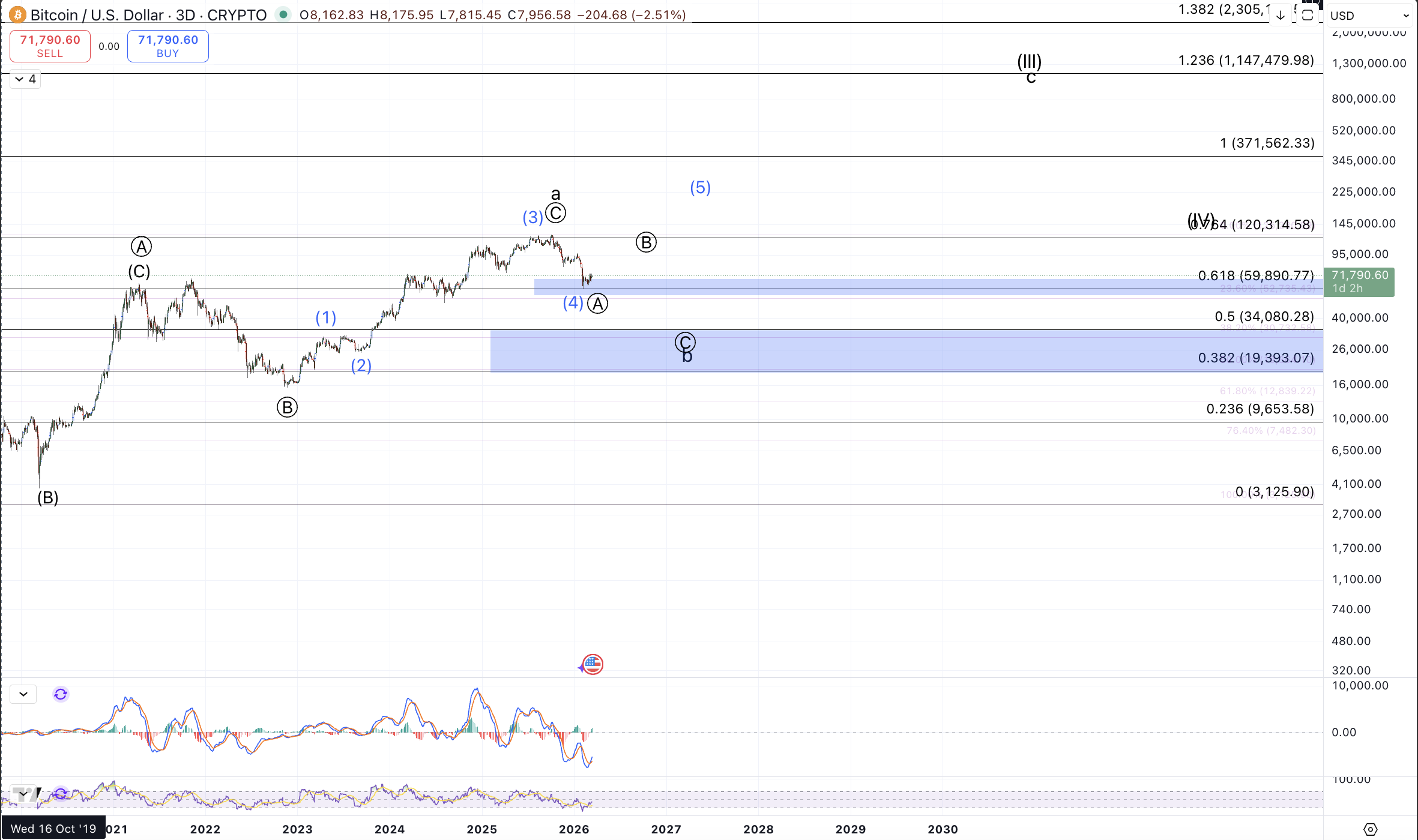Click the 2027 label on time axis
1418x840 pixels.
pos(666,829)
